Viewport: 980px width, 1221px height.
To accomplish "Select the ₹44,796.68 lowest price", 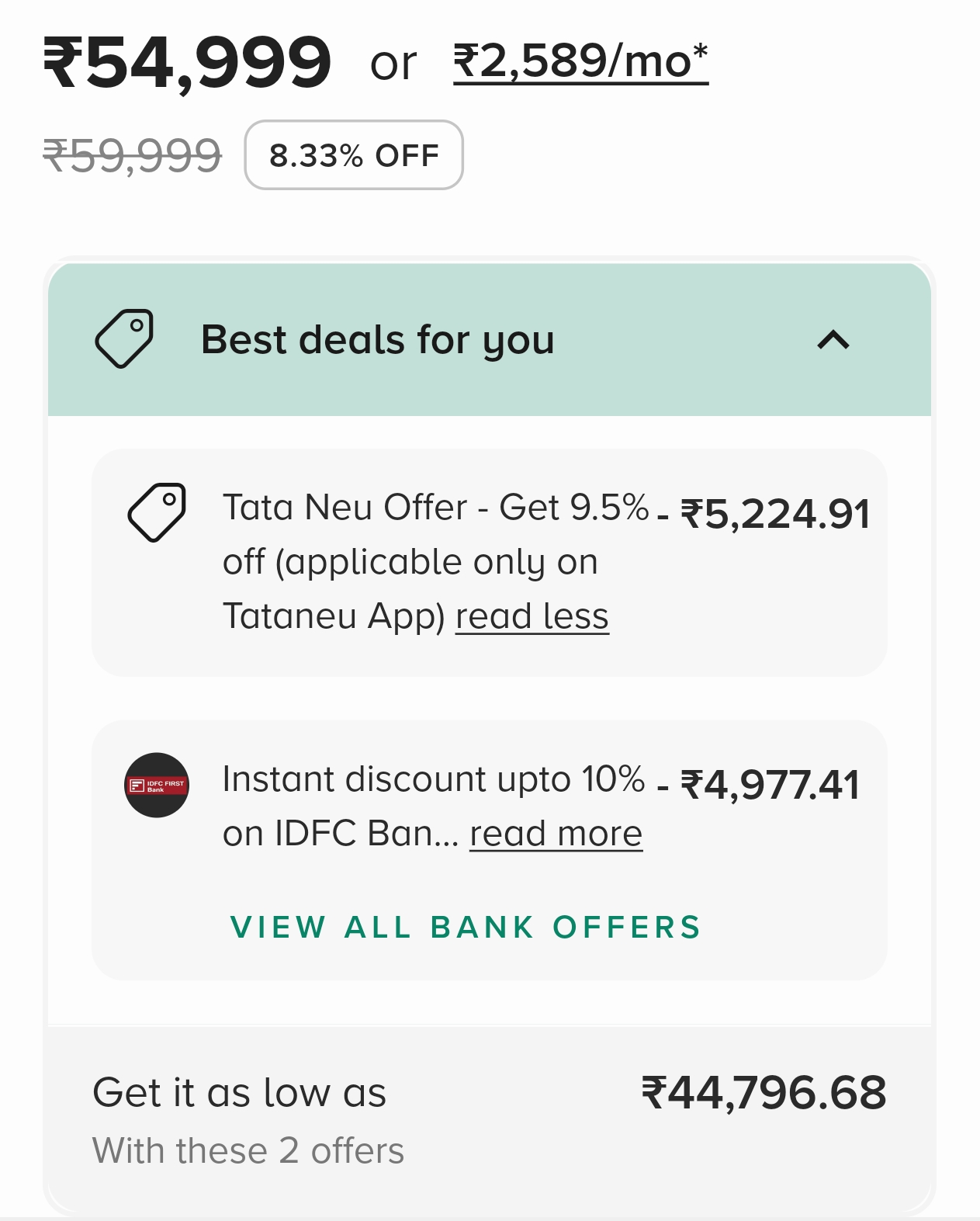I will pos(764,1093).
